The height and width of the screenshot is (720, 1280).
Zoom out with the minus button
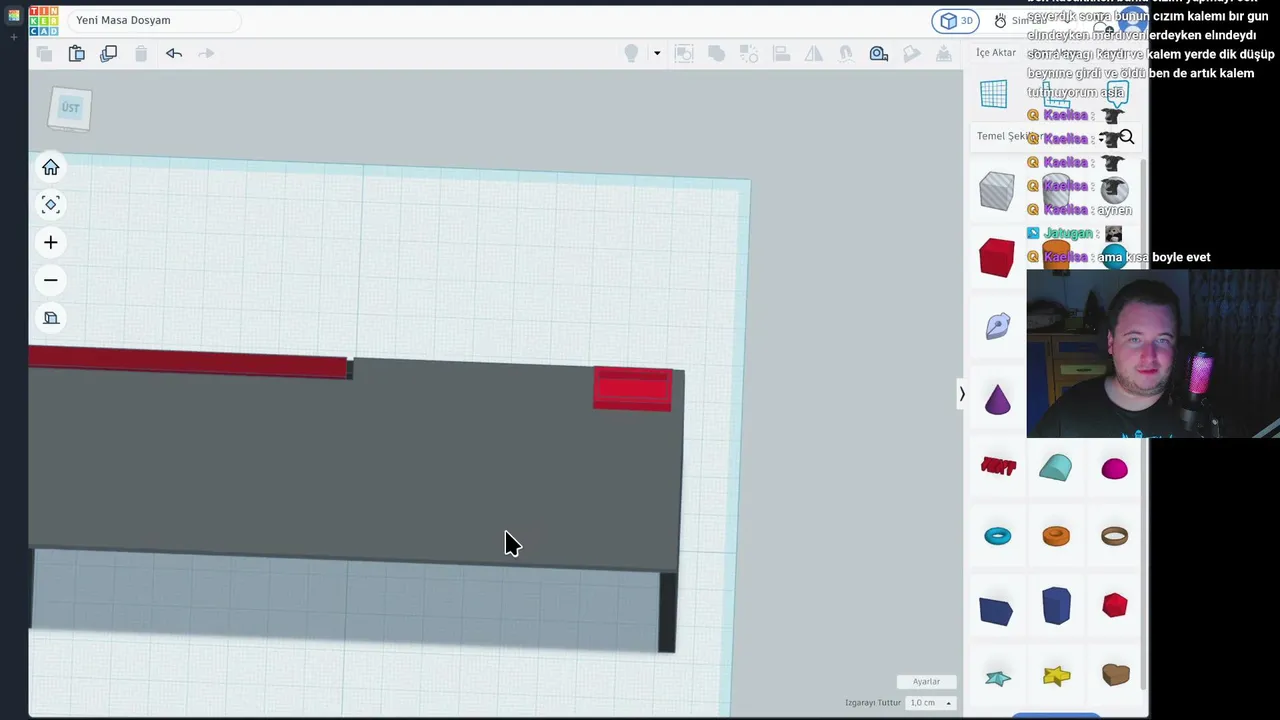[x=51, y=280]
